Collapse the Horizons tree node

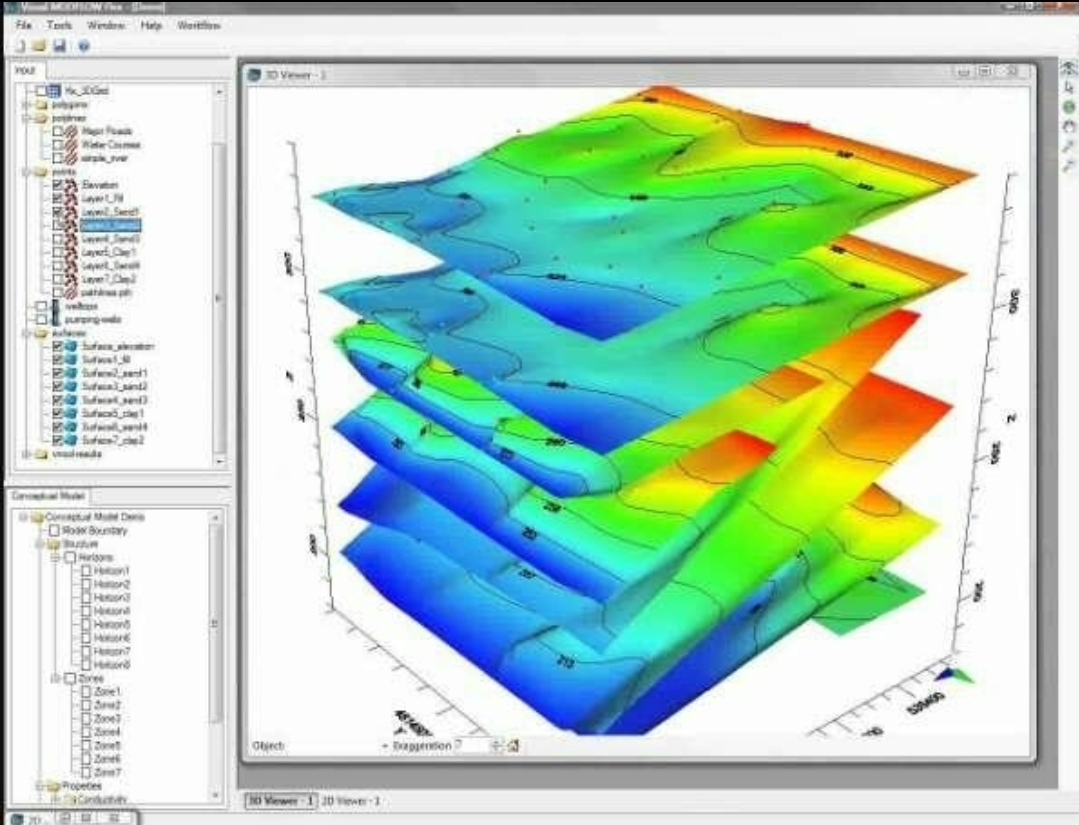click(x=56, y=557)
